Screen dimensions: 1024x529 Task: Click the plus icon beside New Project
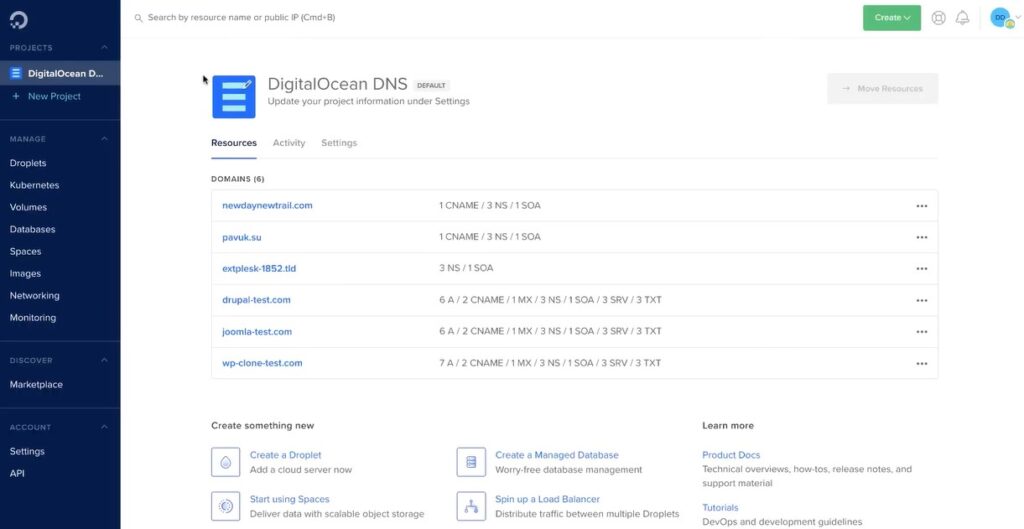(x=16, y=96)
